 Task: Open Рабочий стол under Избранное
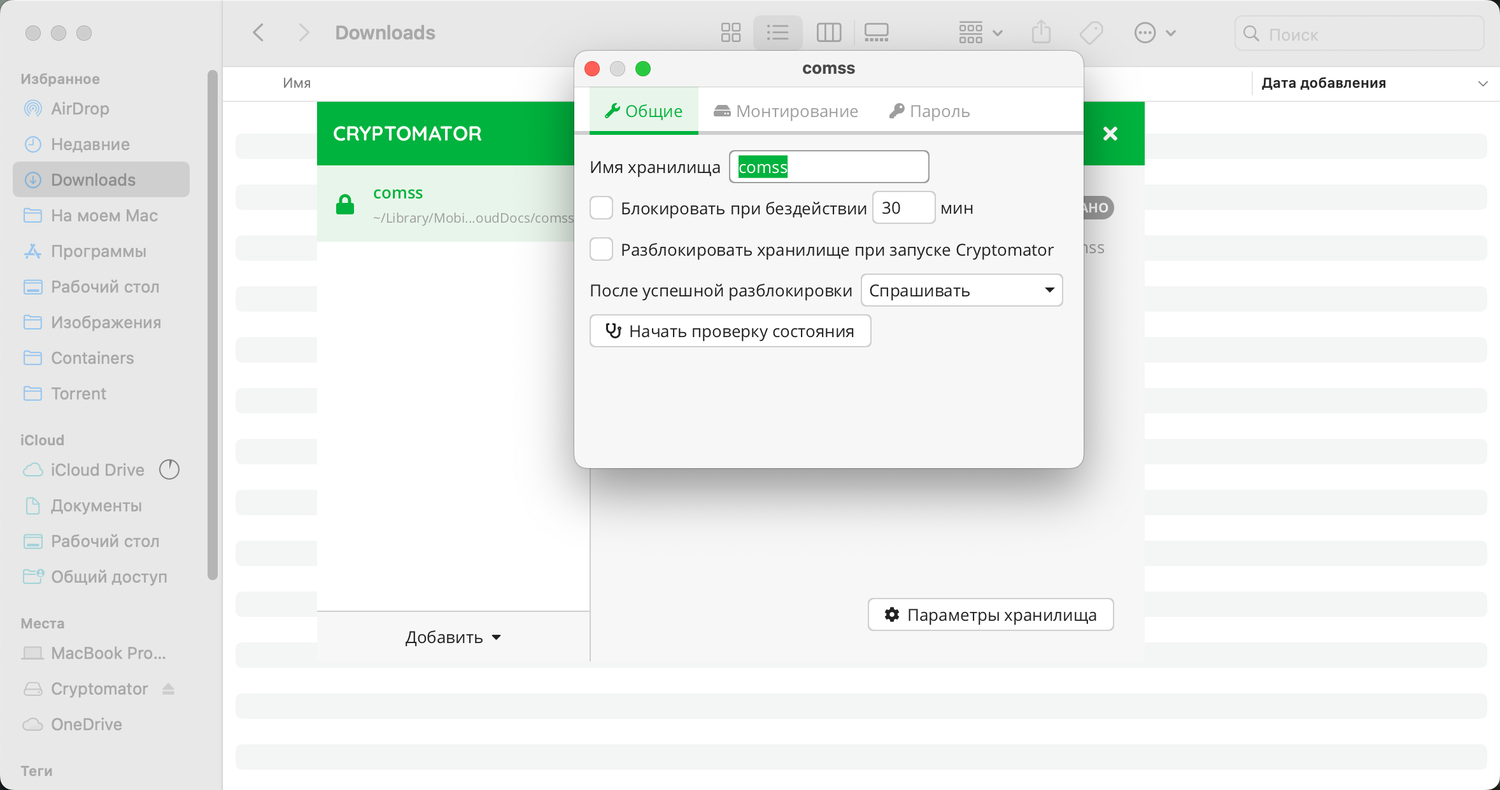click(x=101, y=287)
